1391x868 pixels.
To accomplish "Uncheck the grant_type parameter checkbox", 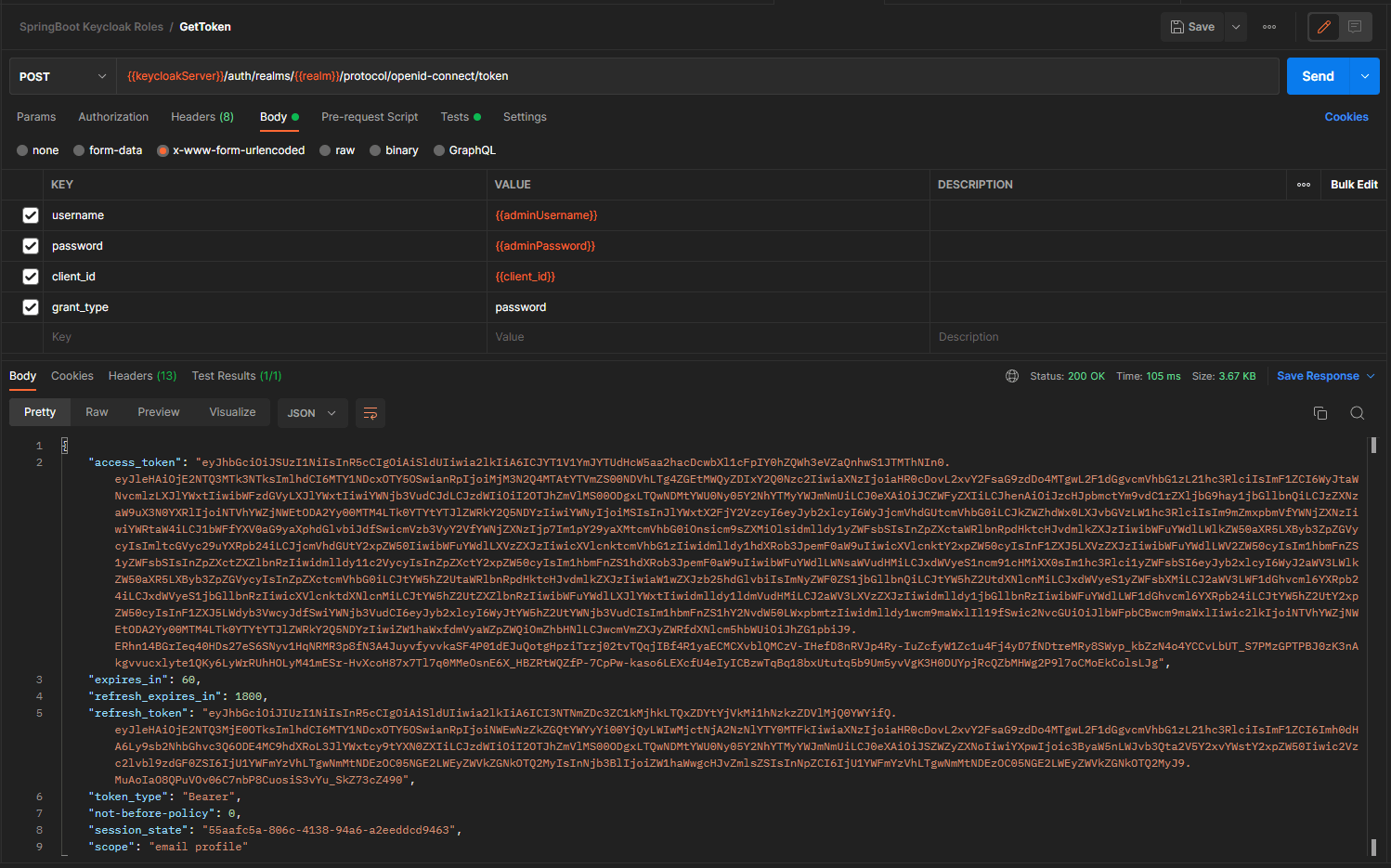I will pyautogui.click(x=31, y=307).
